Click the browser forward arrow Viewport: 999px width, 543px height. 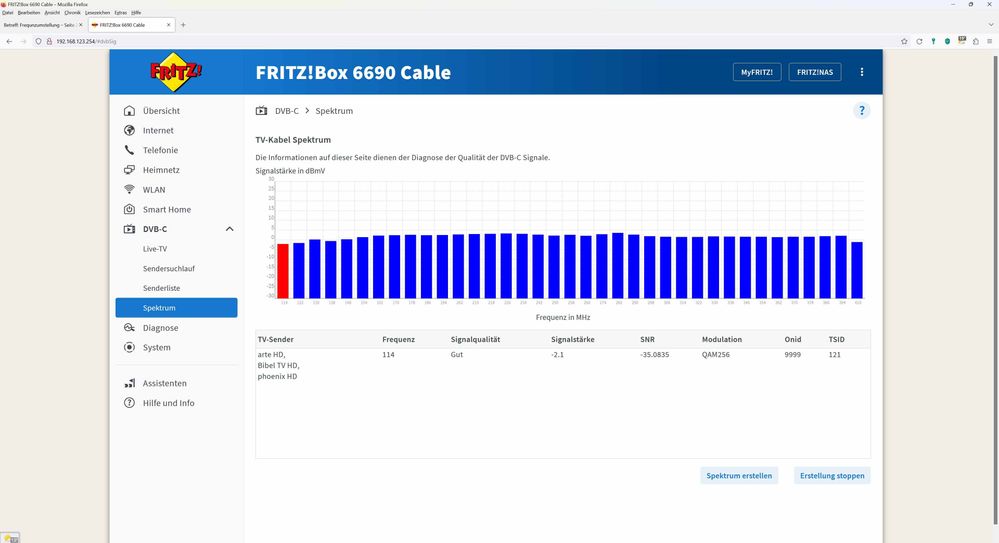[x=24, y=41]
